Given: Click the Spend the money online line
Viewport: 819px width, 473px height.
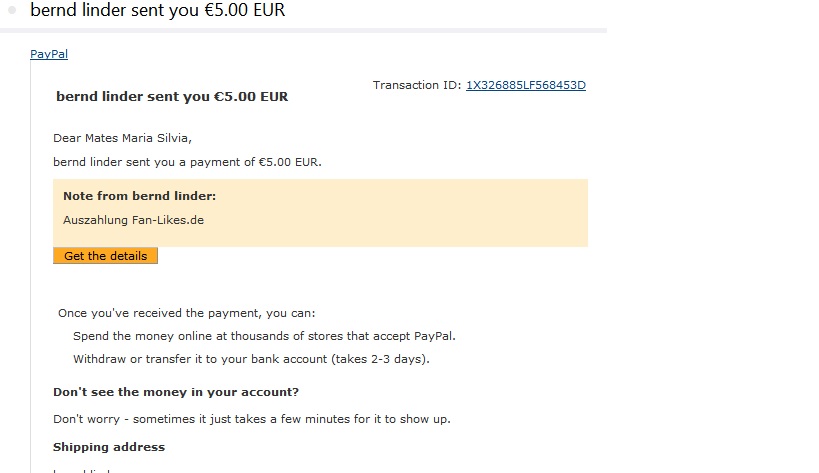Looking at the screenshot, I should [x=264, y=336].
